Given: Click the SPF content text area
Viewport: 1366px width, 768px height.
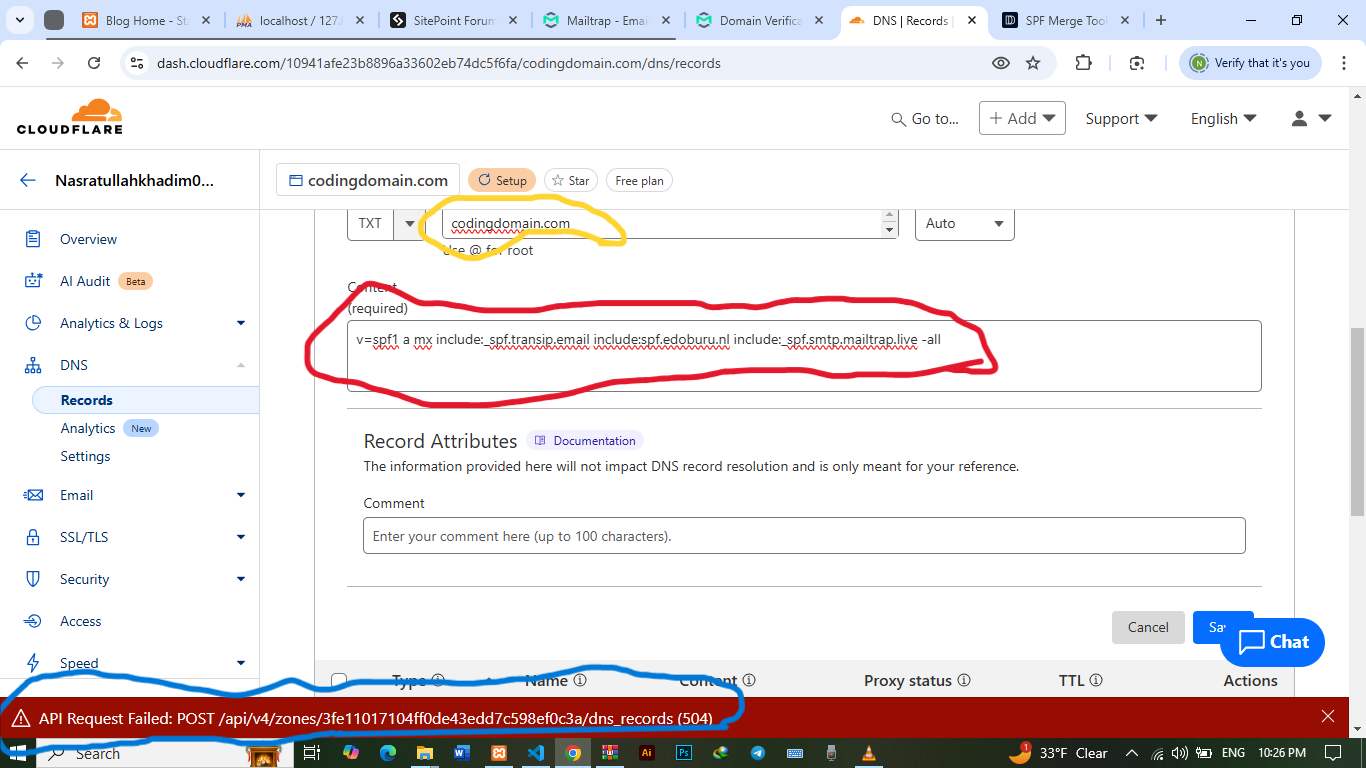Looking at the screenshot, I should click(x=804, y=355).
